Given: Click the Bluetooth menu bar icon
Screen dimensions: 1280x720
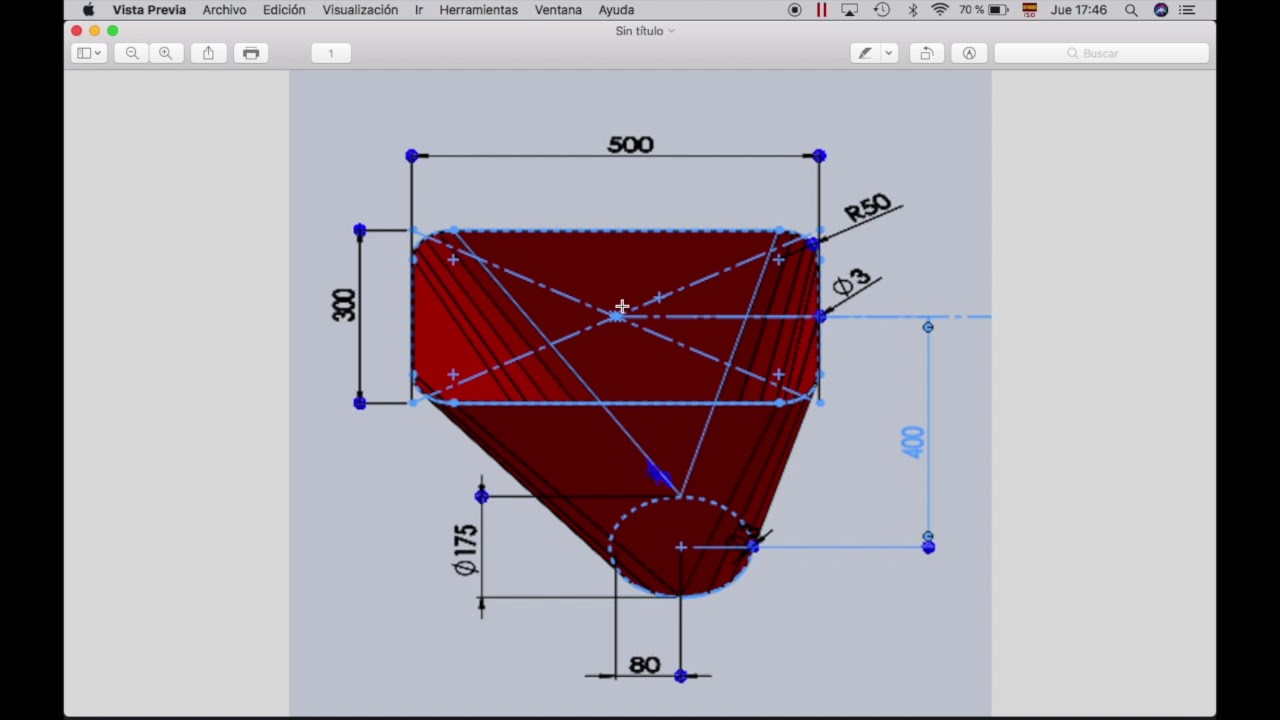Looking at the screenshot, I should [x=912, y=10].
